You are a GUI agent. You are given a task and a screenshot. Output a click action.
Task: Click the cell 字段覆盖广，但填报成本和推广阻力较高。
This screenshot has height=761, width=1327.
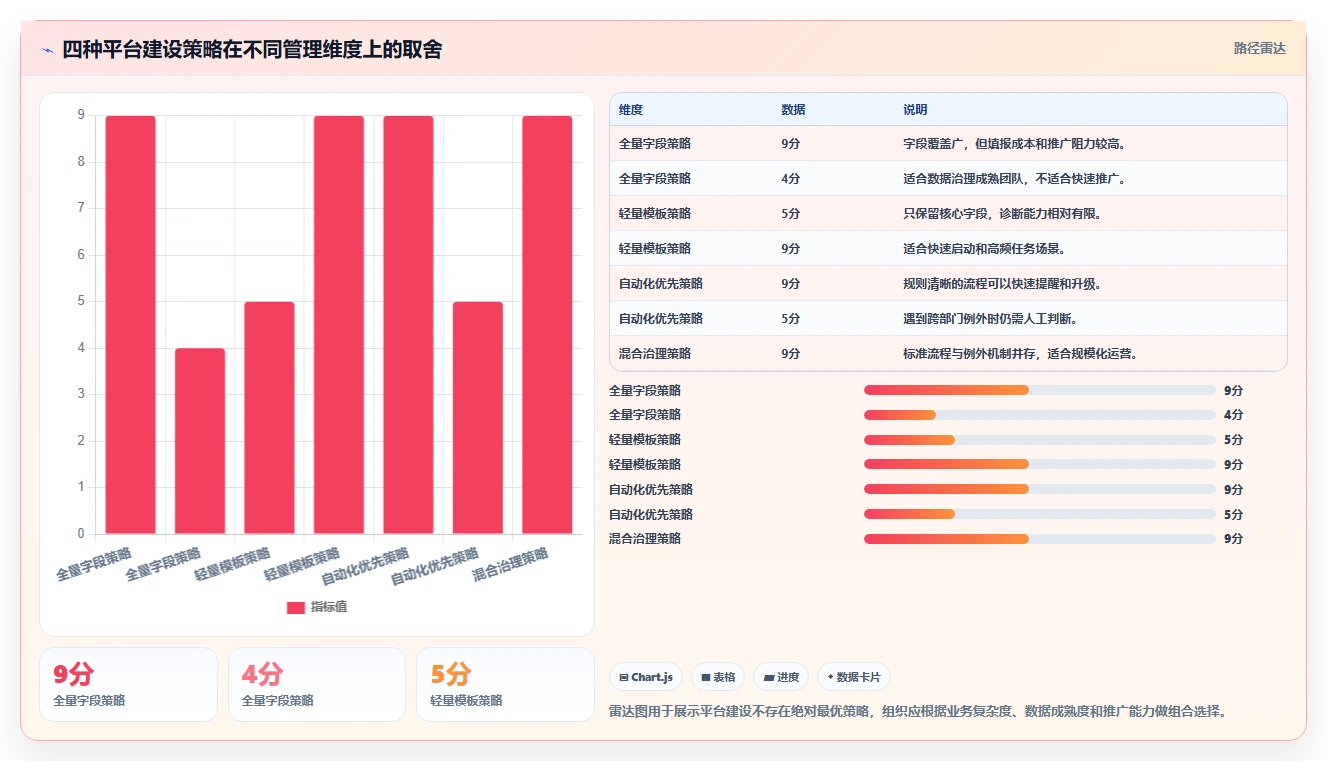point(1015,144)
